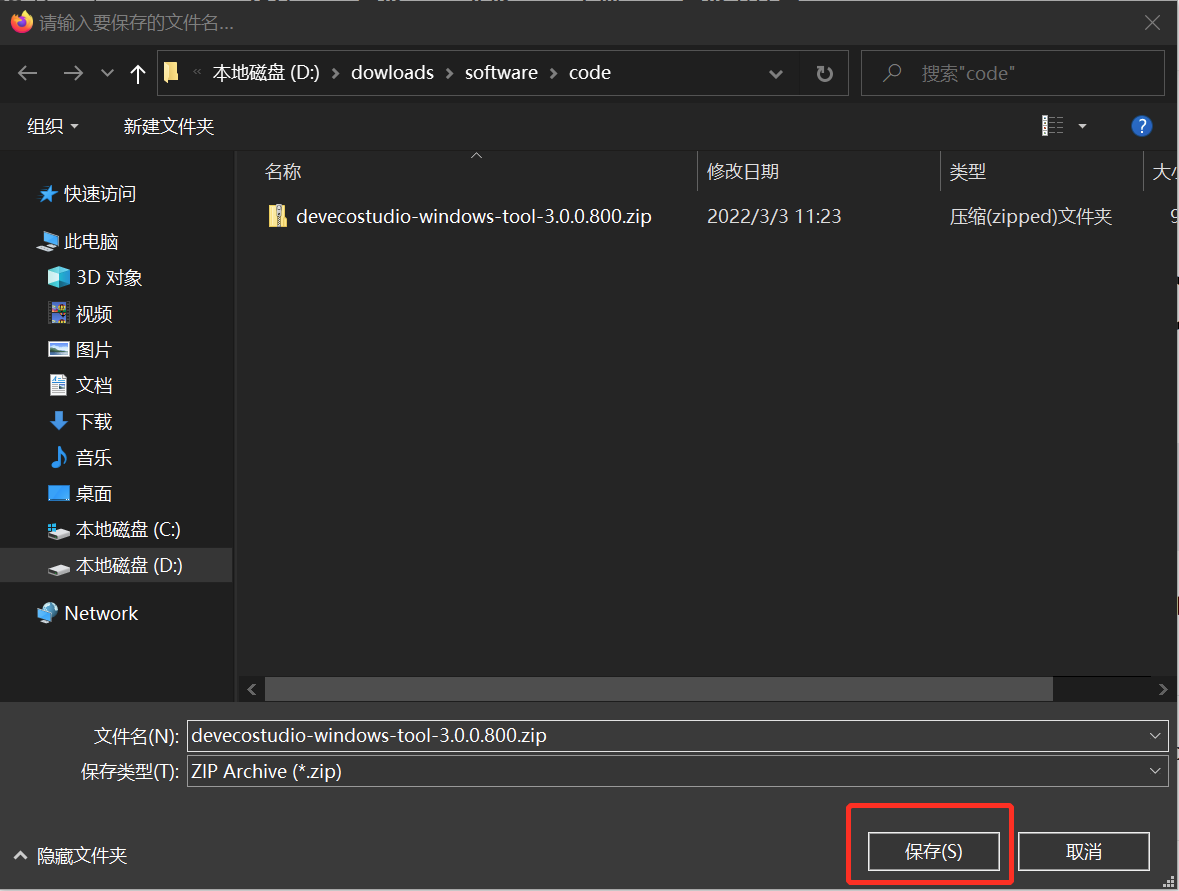The height and width of the screenshot is (891, 1179).
Task: Click the folder icon in address bar
Action: [171, 72]
